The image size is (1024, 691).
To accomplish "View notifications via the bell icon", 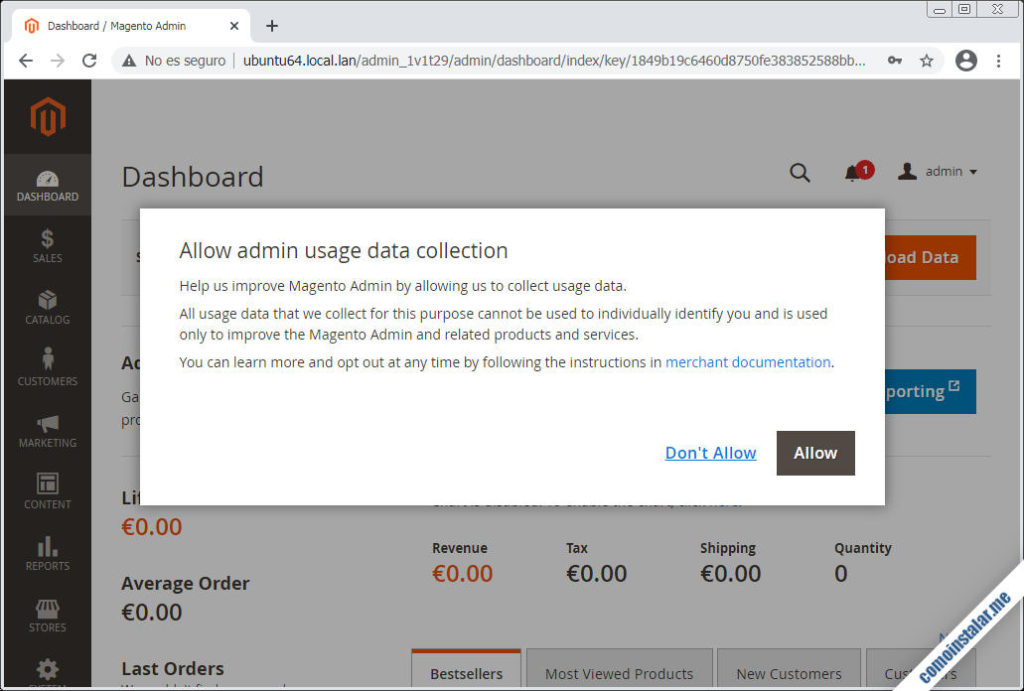I will tap(852, 172).
